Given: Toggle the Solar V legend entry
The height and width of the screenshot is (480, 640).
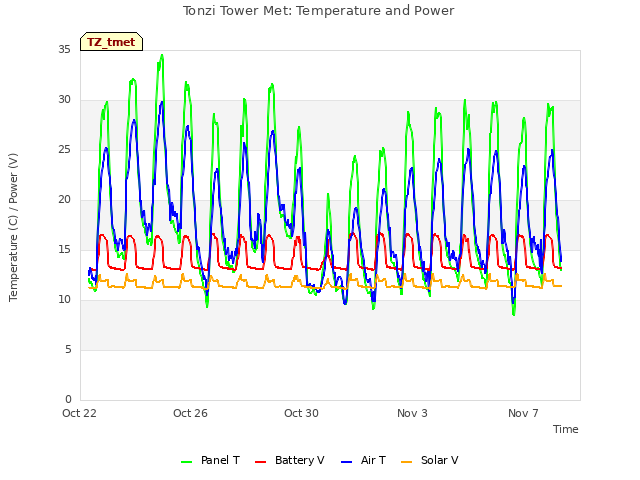Looking at the screenshot, I should [430, 460].
